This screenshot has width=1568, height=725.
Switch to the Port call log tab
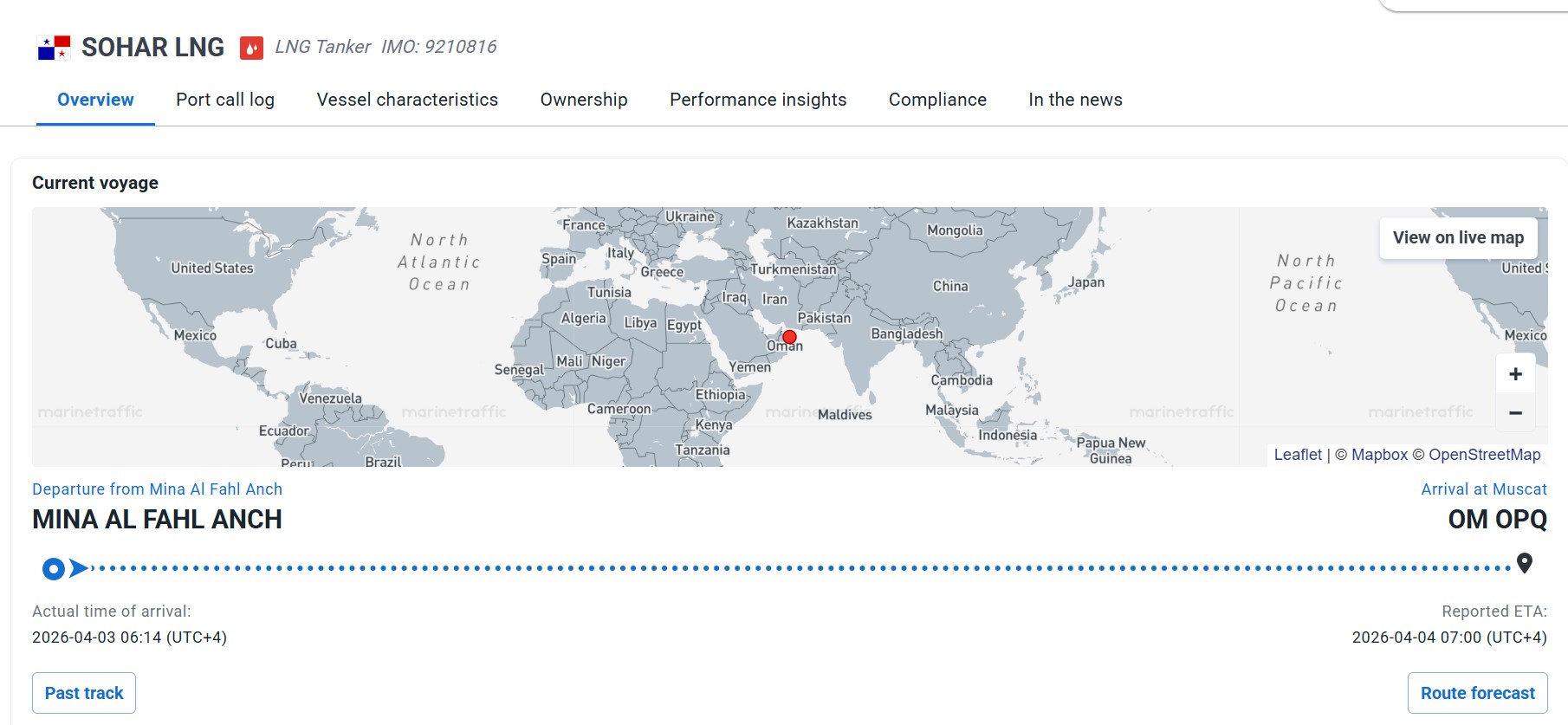(x=225, y=100)
